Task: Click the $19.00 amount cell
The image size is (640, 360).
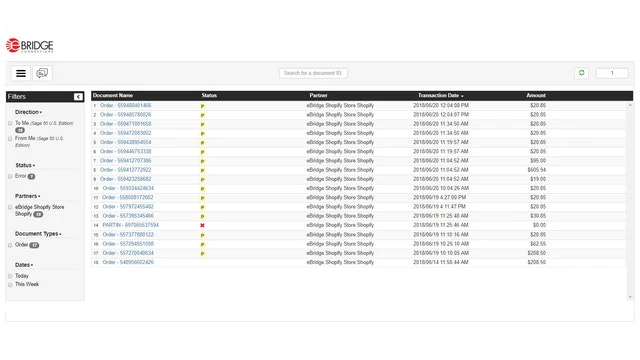Action: point(538,179)
